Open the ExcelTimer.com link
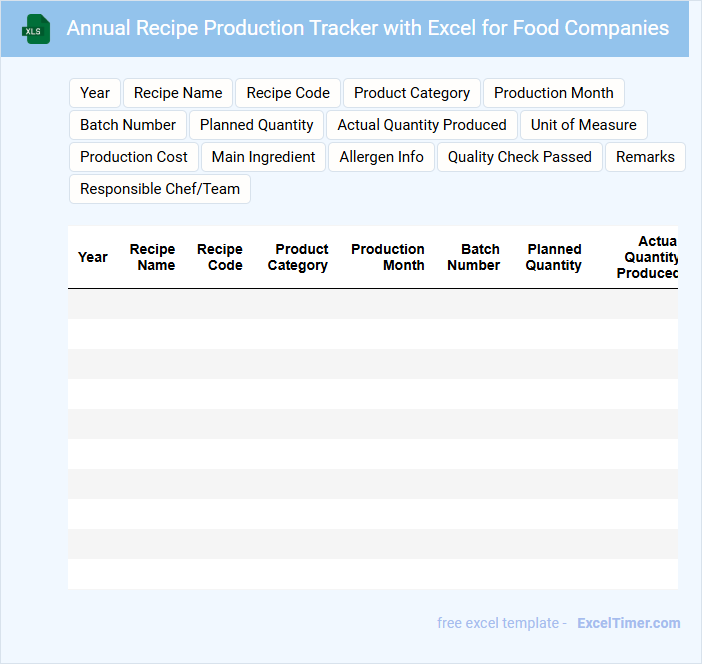 click(628, 623)
